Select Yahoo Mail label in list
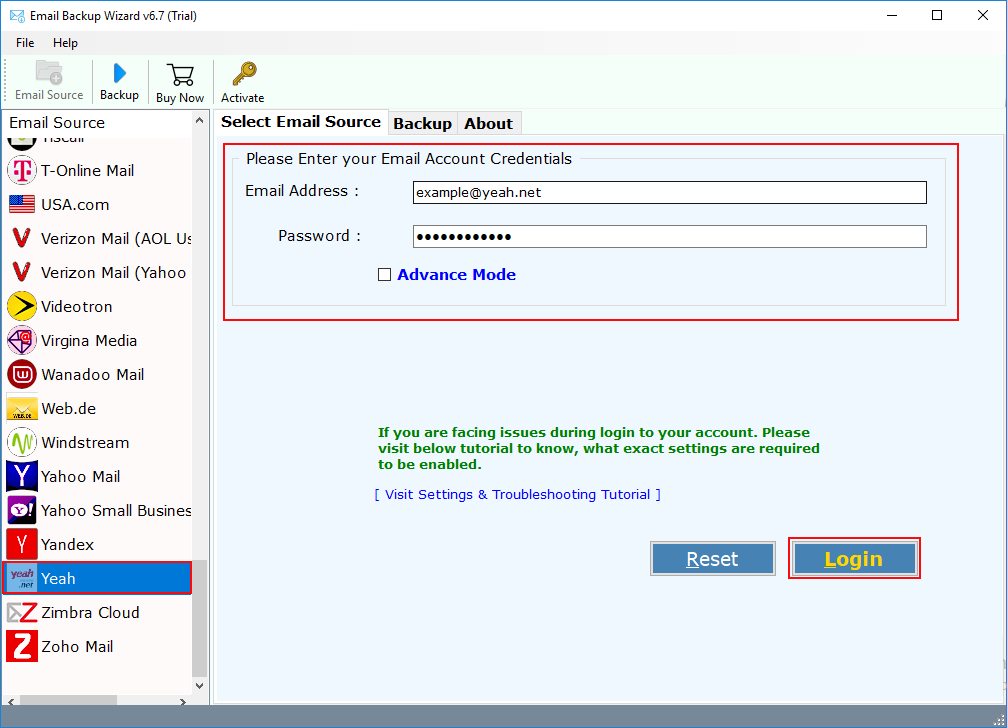Viewport: 1007px width, 728px height. (80, 476)
